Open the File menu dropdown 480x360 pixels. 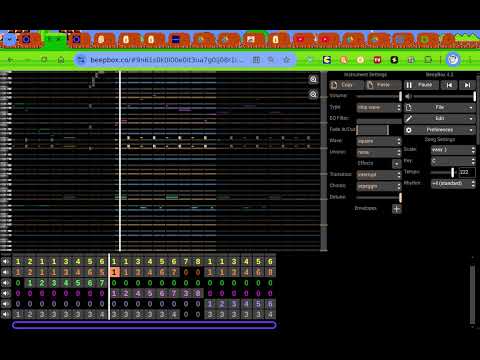click(439, 107)
